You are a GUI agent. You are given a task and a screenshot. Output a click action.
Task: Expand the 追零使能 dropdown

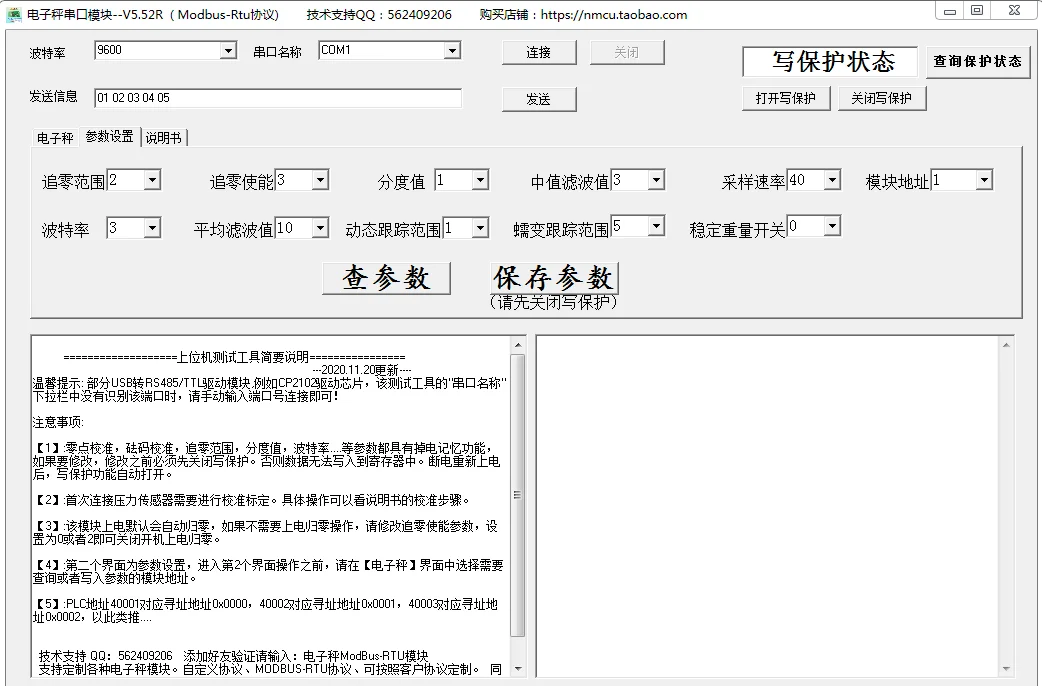pos(320,180)
